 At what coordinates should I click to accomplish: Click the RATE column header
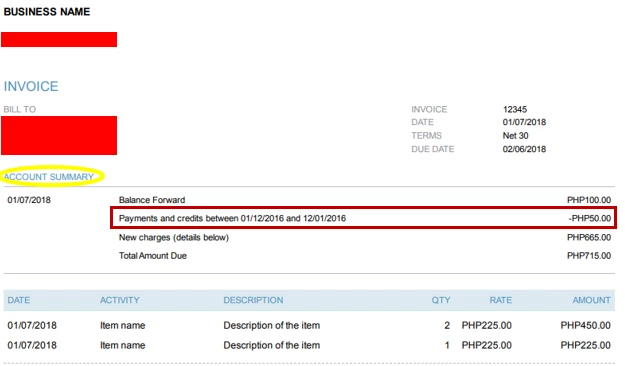coord(501,300)
